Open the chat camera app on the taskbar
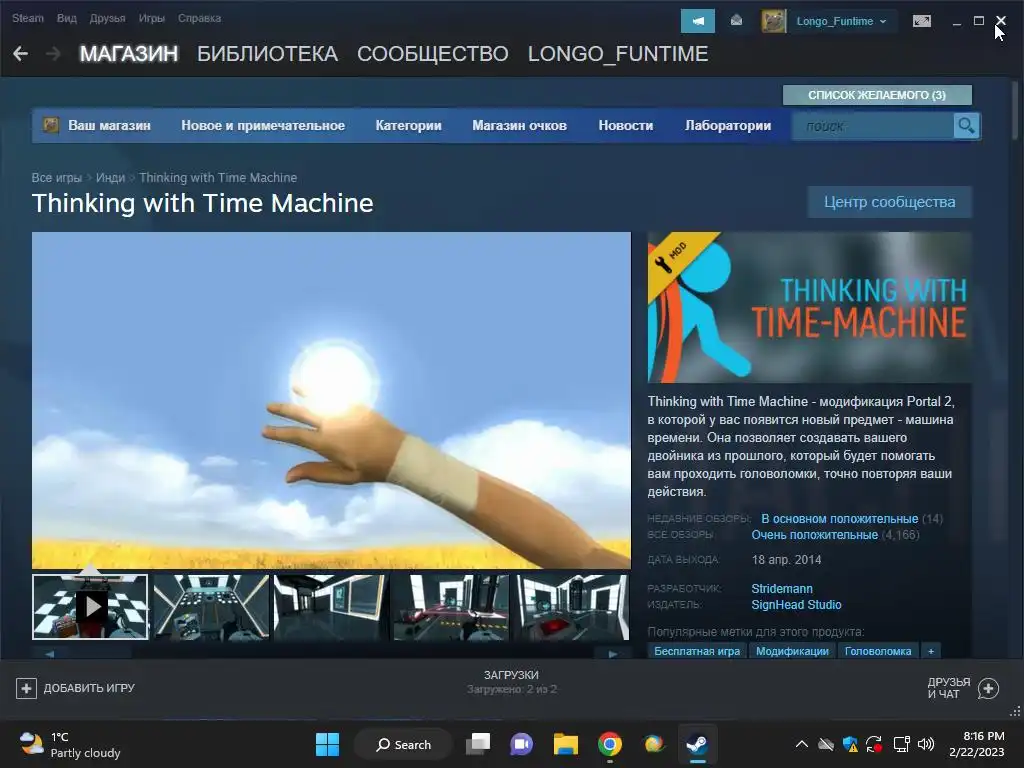This screenshot has height=768, width=1024. click(x=522, y=744)
